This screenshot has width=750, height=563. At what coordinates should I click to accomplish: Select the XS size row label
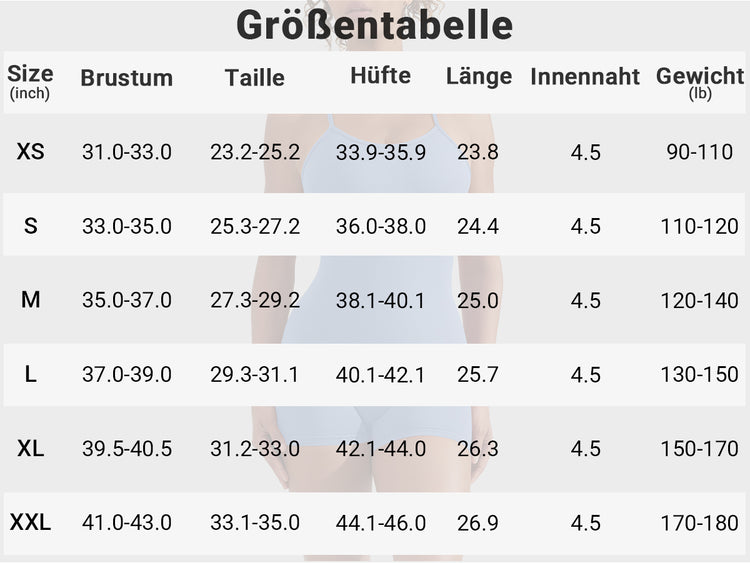tap(31, 152)
